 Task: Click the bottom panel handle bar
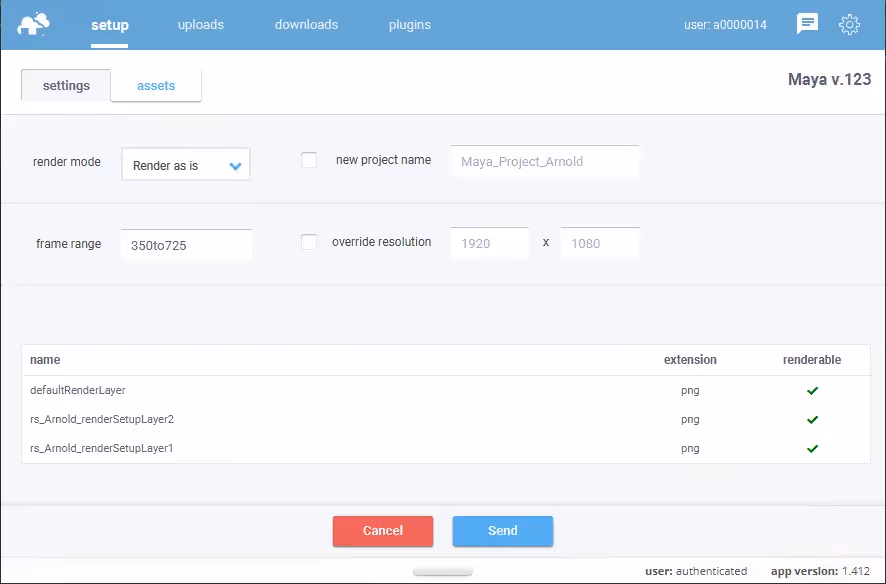tap(443, 572)
